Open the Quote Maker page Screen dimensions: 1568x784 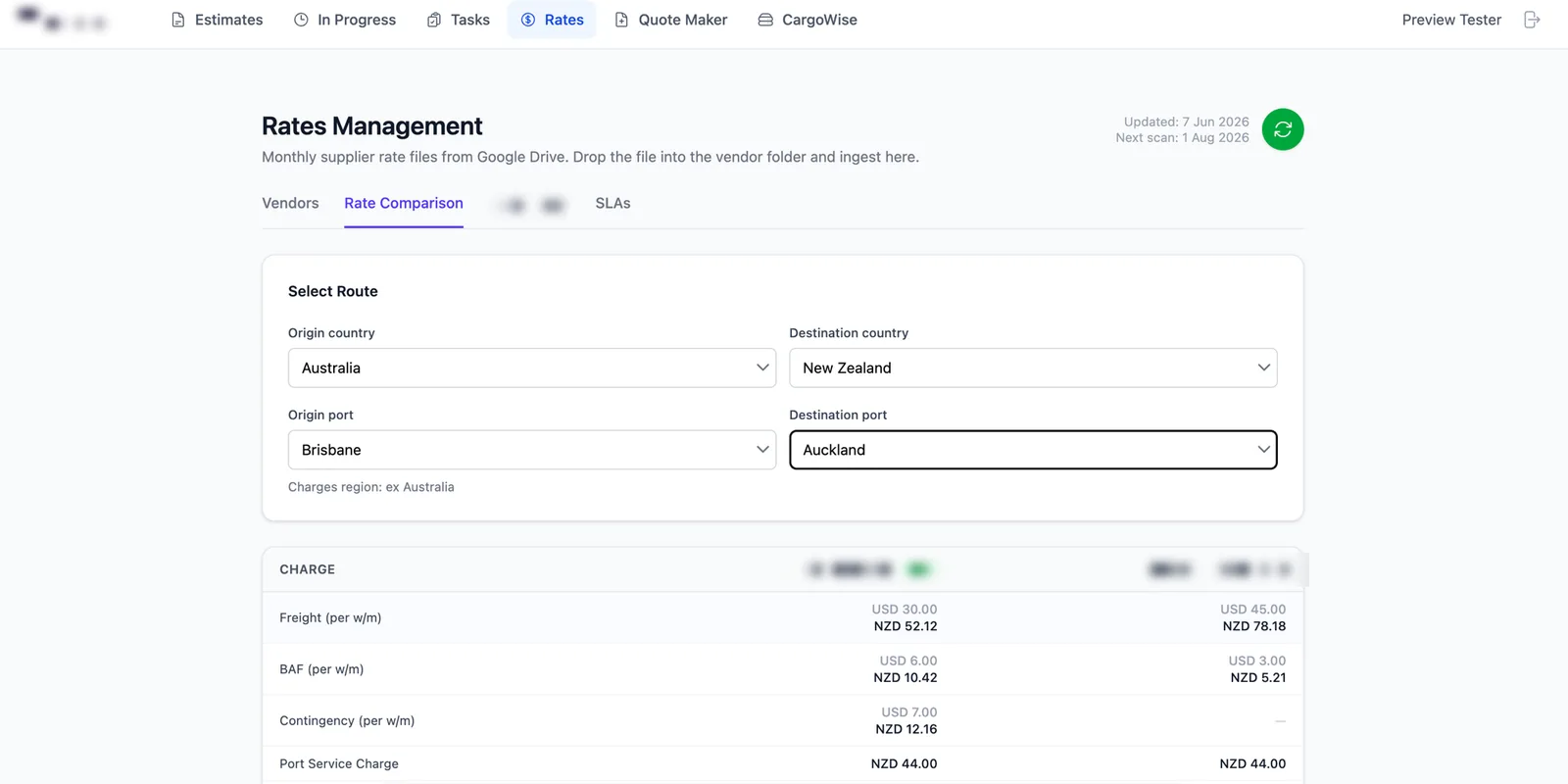671,20
